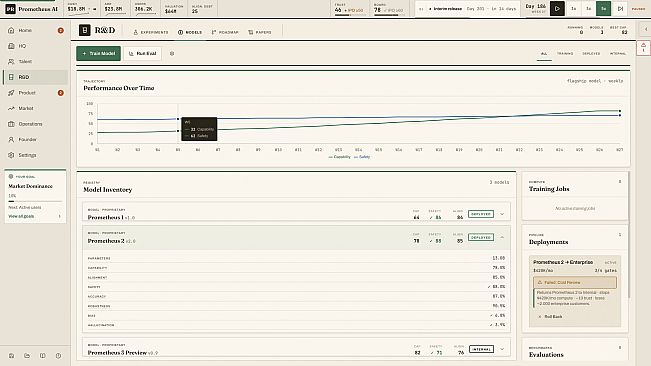Select the R&D icon in the sidebar
Image resolution: width=651 pixels, height=366 pixels.
(11, 77)
